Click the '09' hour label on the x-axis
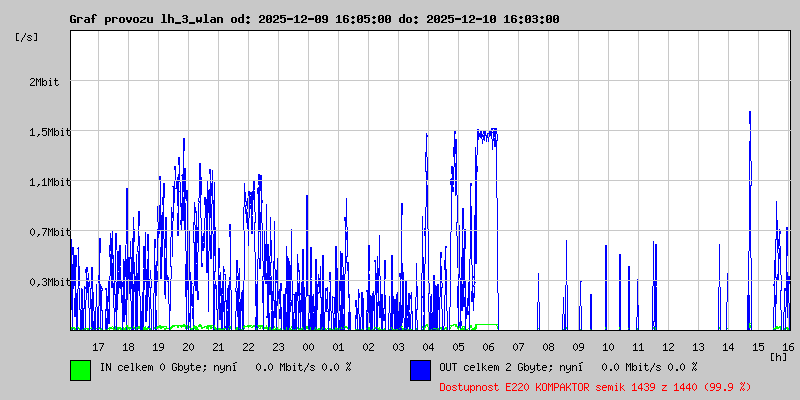800x400 pixels. tap(579, 347)
